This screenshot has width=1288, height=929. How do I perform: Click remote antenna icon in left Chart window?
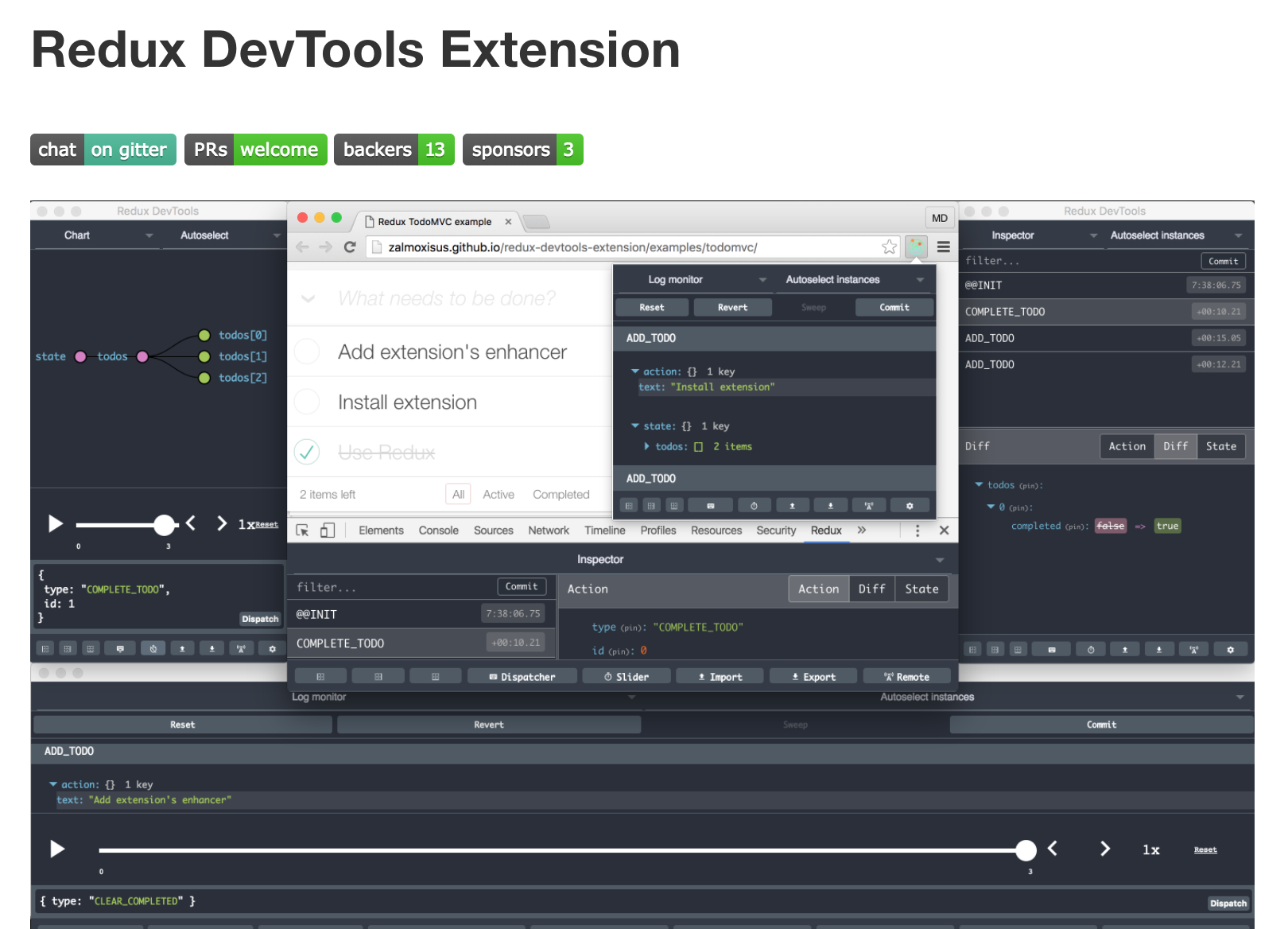coord(241,649)
